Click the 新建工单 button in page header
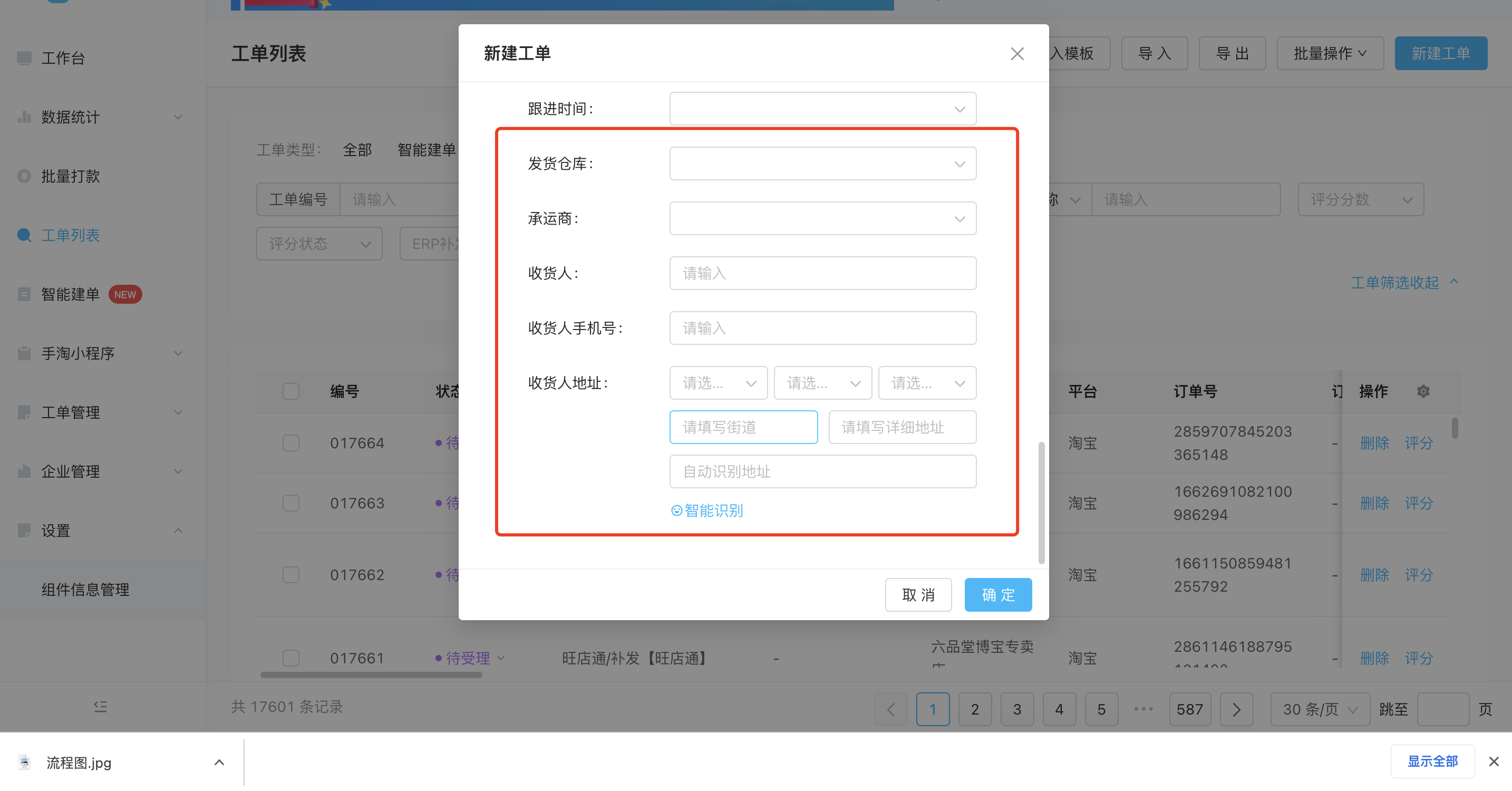 (x=1440, y=53)
